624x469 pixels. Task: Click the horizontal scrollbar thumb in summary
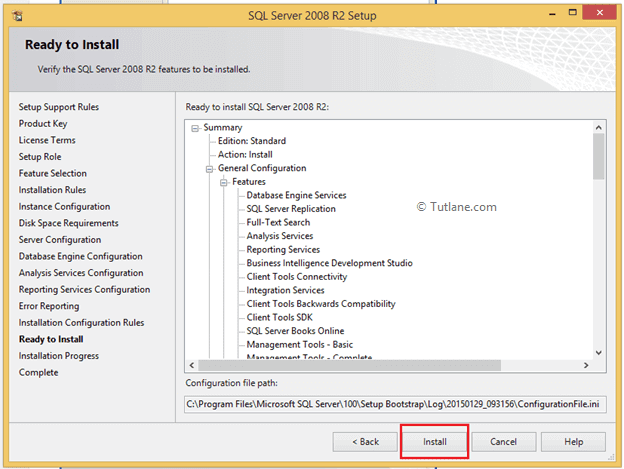tap(349, 365)
